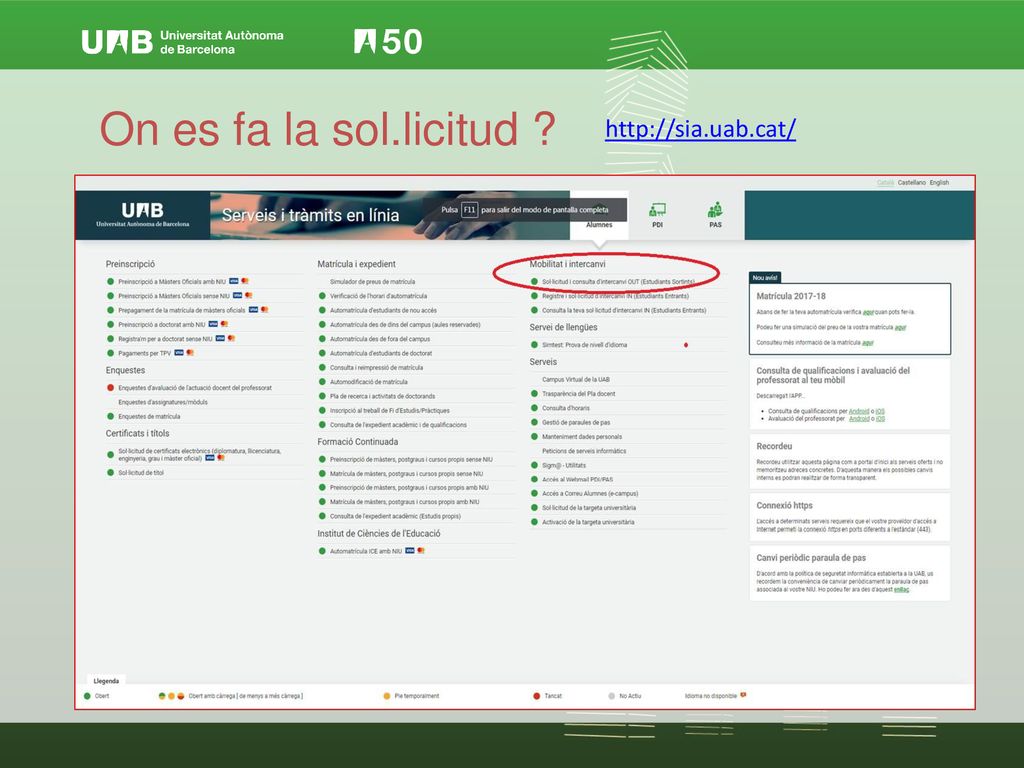Click green status dot beside Sol·licitud de títol
The width and height of the screenshot is (1024, 768).
pyautogui.click(x=110, y=473)
